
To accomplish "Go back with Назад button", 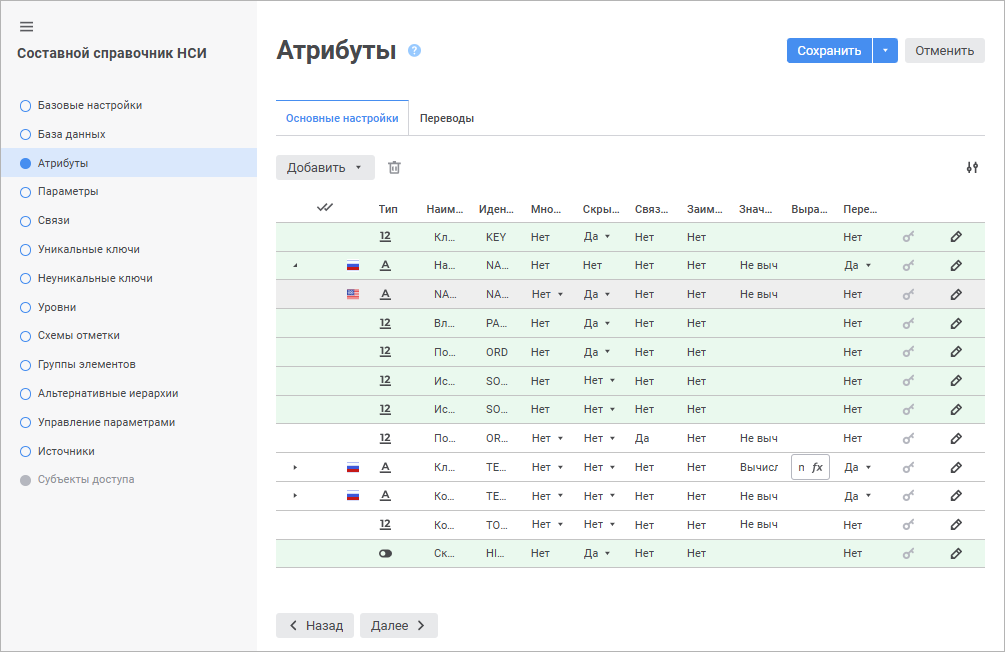I will [x=315, y=626].
